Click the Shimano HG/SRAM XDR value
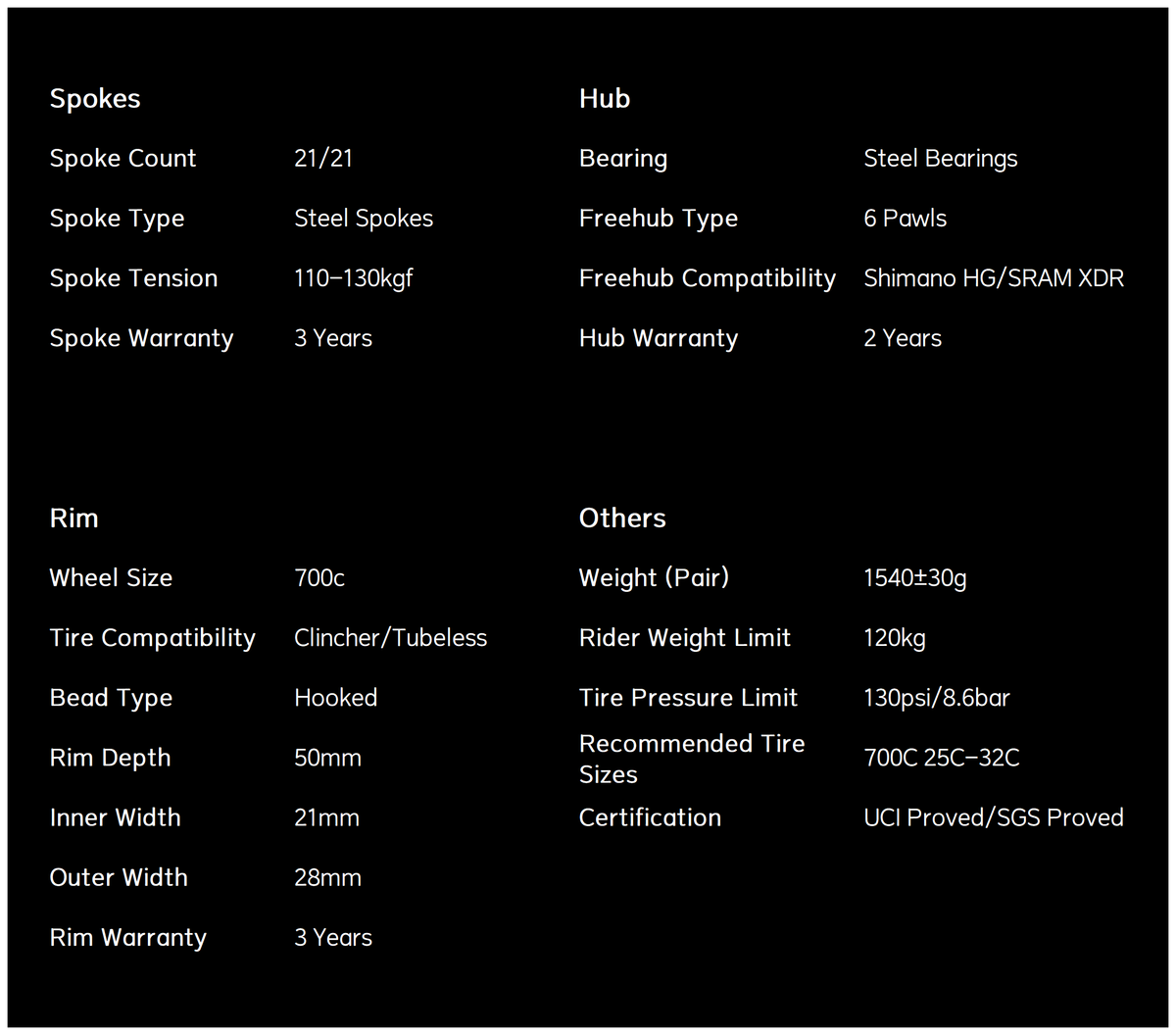The height and width of the screenshot is (1035, 1176). point(994,278)
